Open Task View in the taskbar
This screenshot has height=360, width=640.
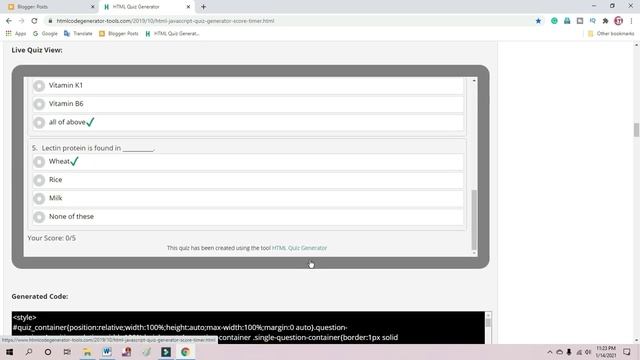tap(67, 352)
